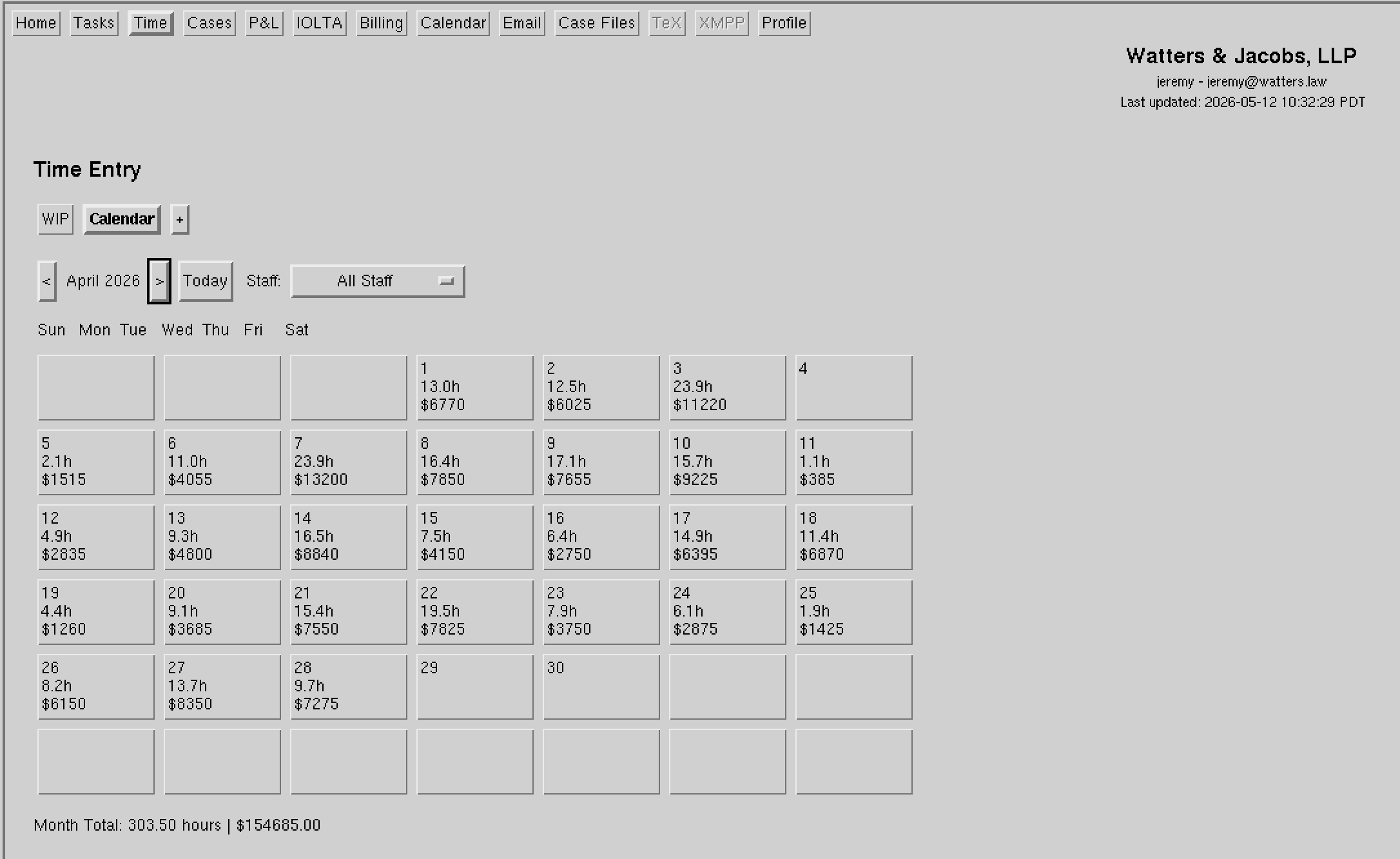
Task: Click the empty April 29 cell
Action: [x=475, y=687]
